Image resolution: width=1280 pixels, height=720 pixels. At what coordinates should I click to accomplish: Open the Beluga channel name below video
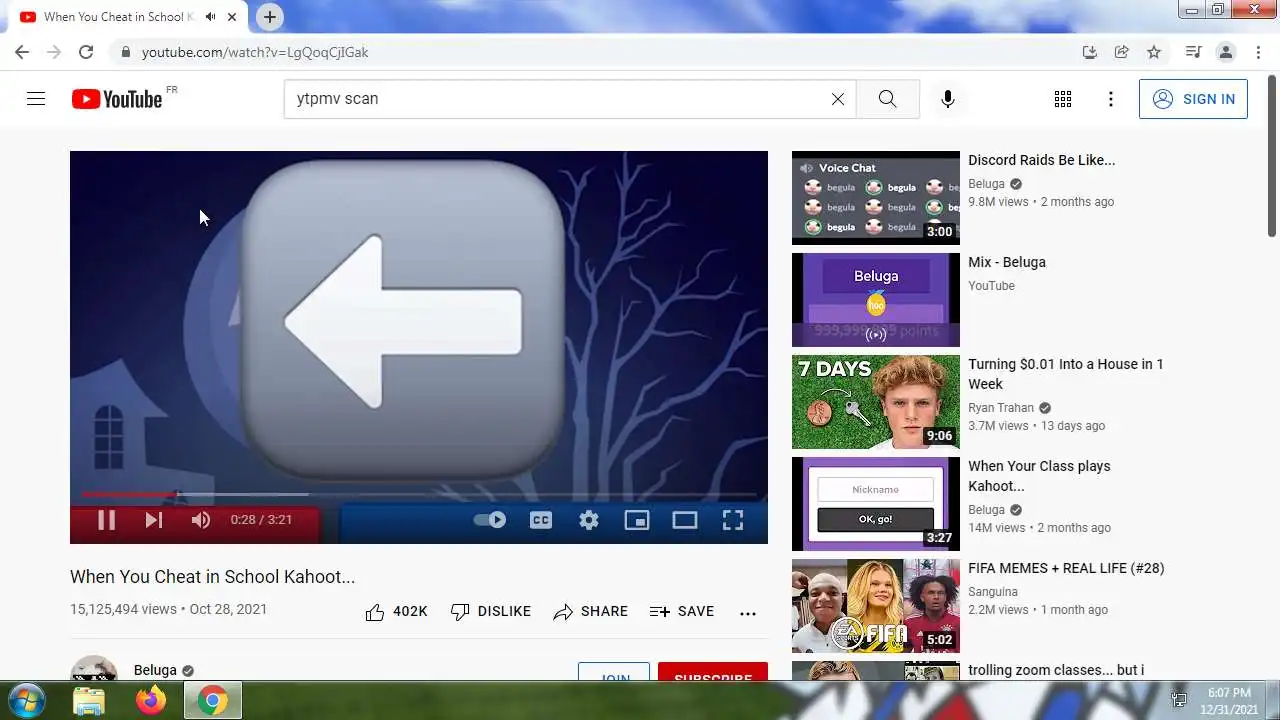[x=155, y=670]
